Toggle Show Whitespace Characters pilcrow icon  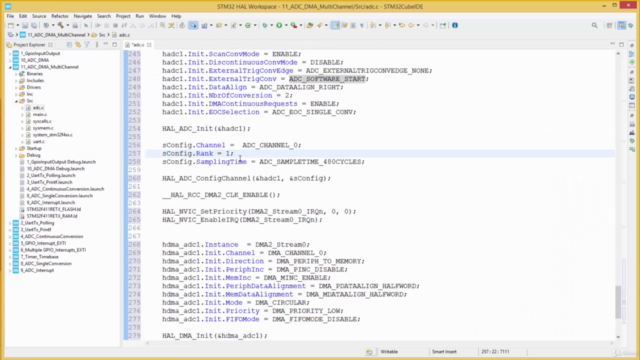click(362, 25)
